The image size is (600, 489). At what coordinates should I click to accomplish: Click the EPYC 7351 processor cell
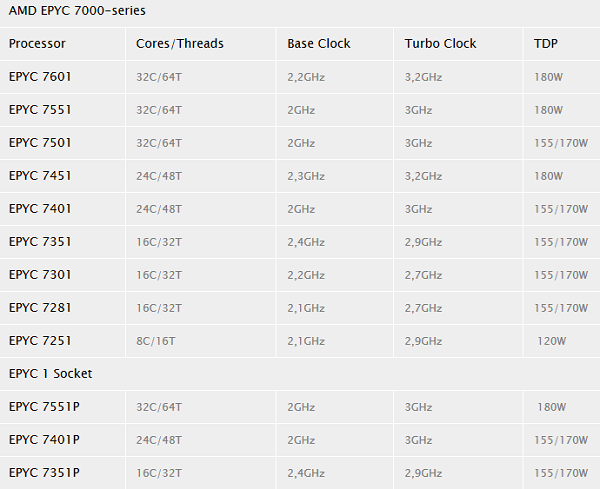point(40,242)
